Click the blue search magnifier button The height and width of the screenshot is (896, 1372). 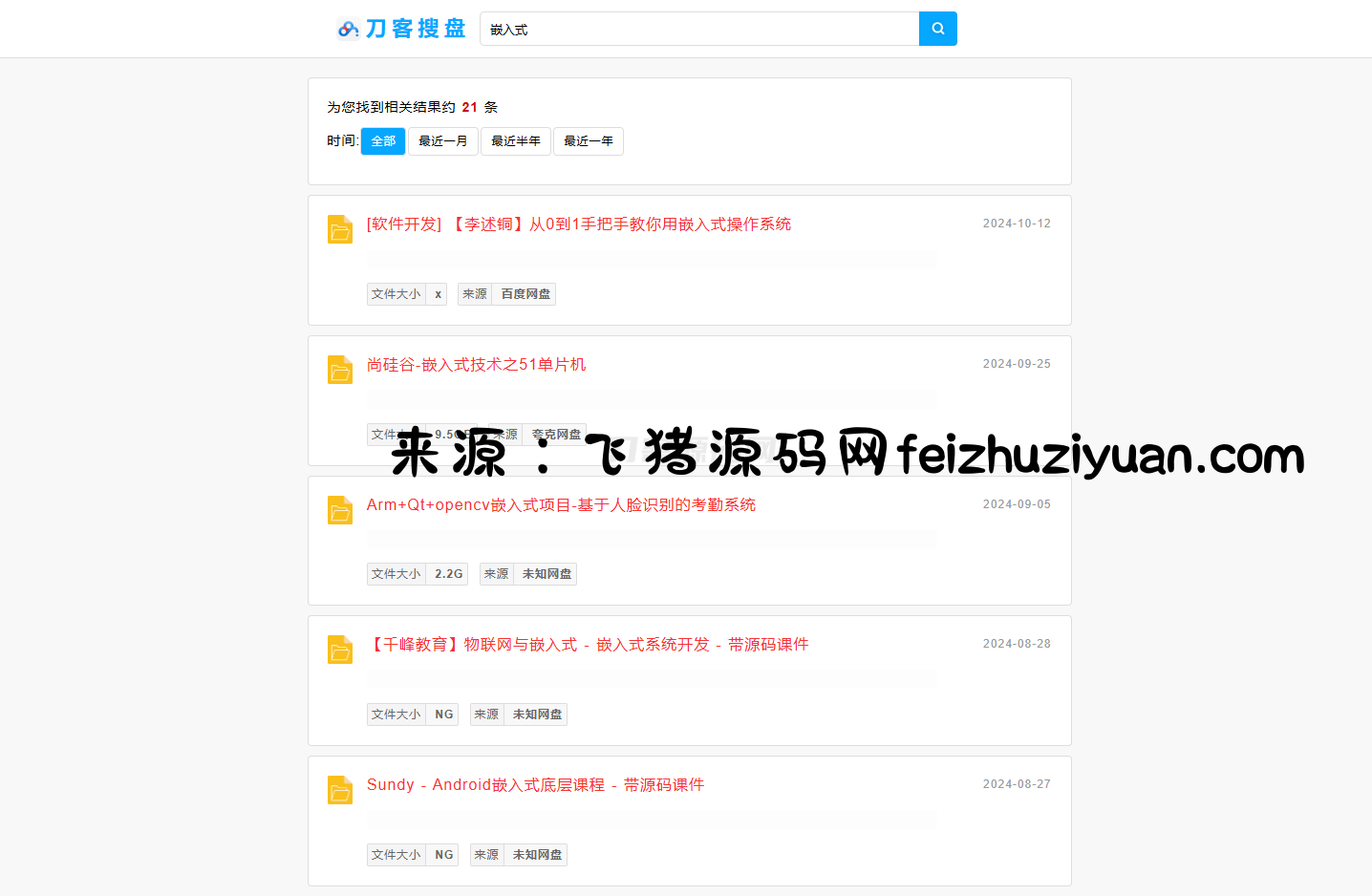tap(937, 29)
